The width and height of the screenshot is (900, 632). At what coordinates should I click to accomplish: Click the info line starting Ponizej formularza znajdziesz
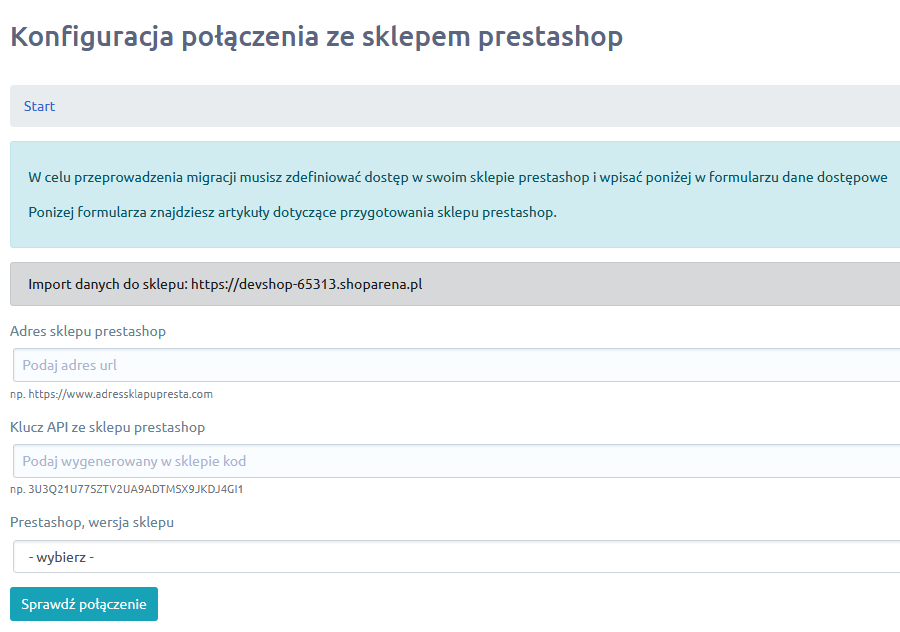point(292,212)
